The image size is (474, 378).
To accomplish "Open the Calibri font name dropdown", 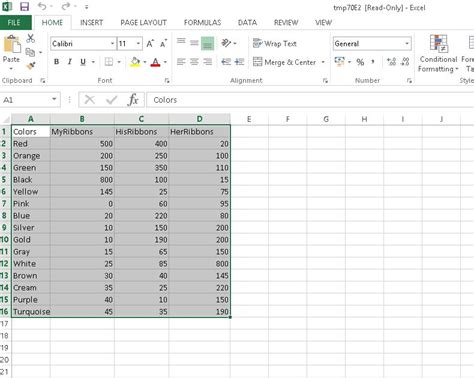I will coord(112,44).
